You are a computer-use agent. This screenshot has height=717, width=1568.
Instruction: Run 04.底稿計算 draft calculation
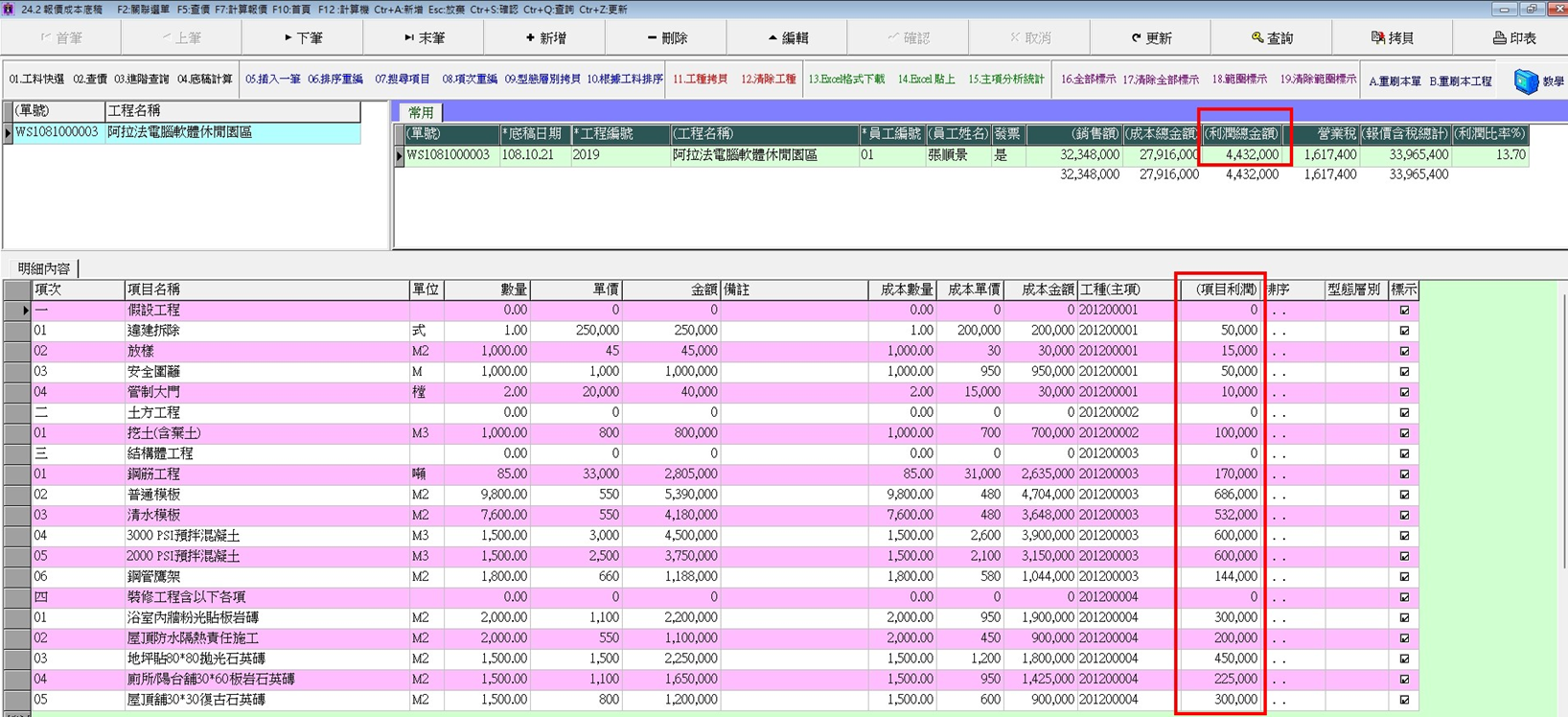[204, 80]
